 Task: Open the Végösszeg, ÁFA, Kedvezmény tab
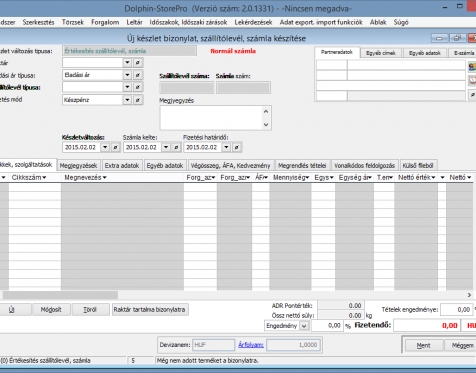[231, 165]
